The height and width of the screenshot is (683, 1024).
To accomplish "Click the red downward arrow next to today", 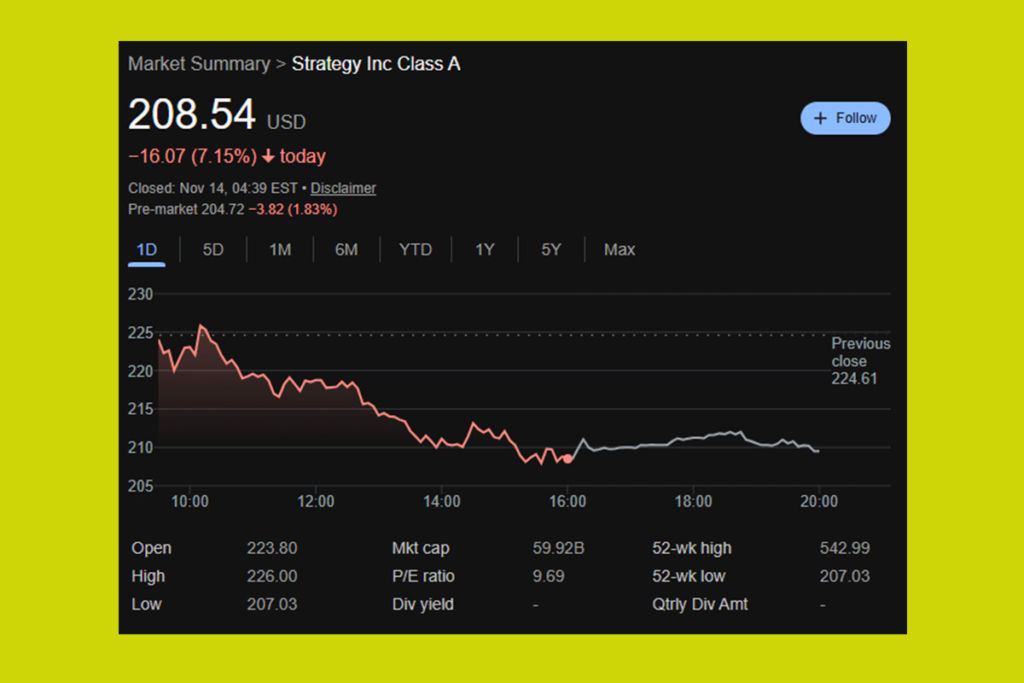I will click(270, 156).
